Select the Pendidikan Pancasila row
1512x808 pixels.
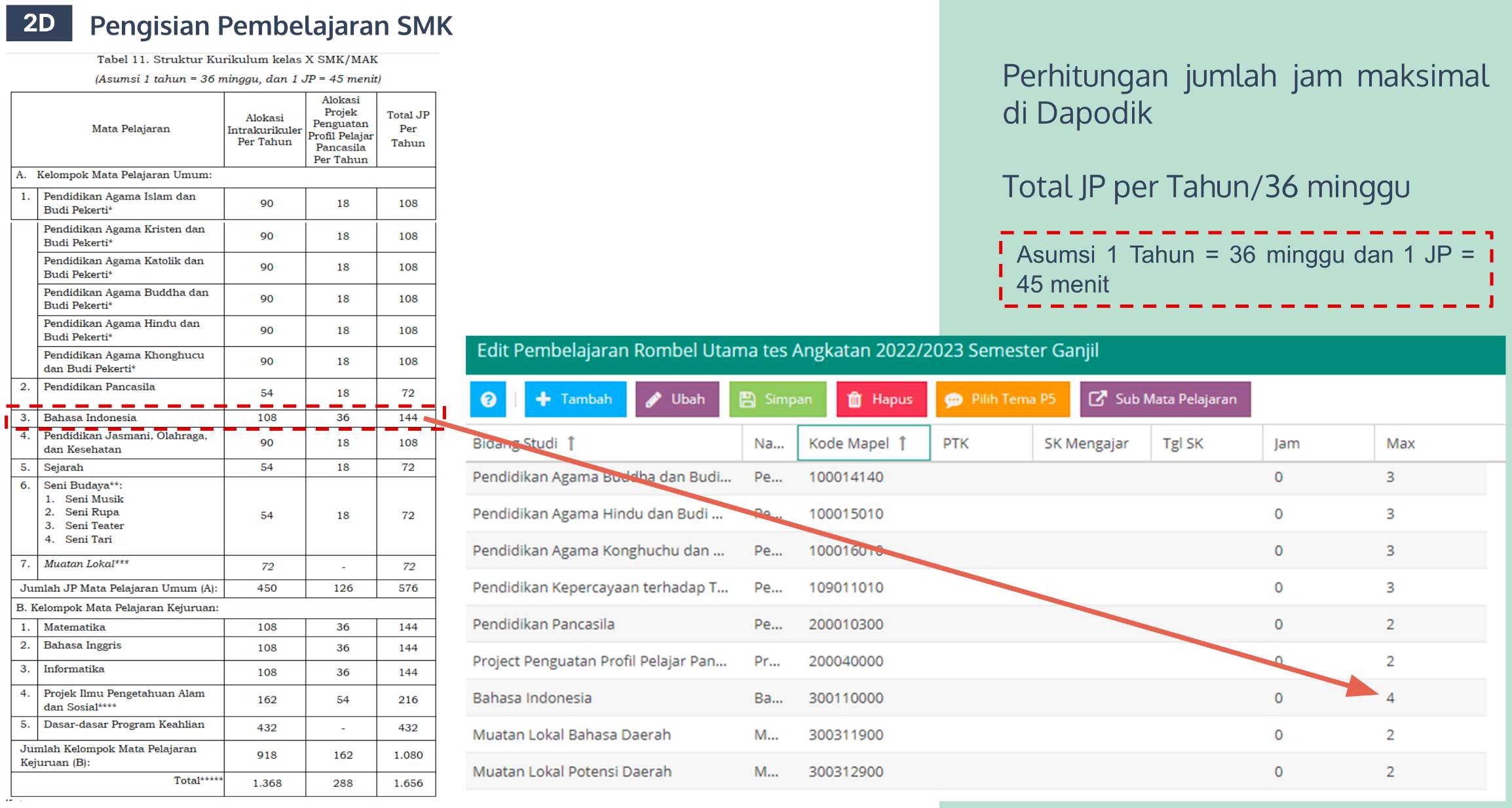coord(544,624)
